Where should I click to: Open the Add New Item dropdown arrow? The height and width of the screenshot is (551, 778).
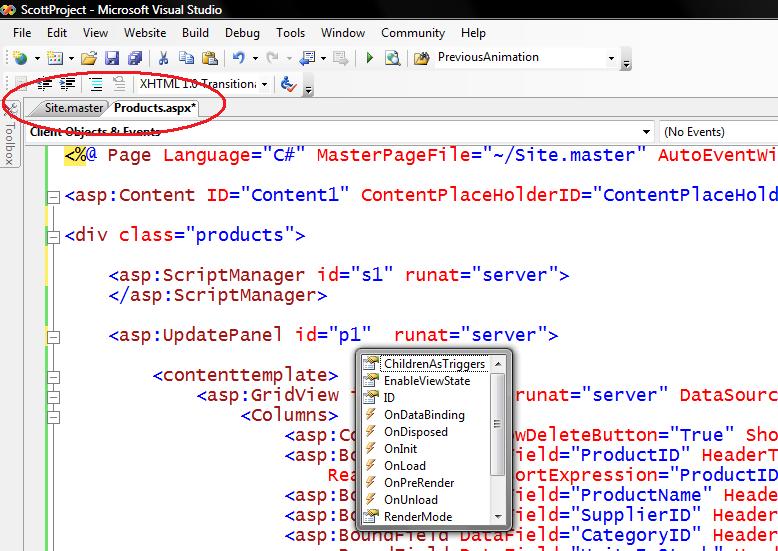click(71, 59)
